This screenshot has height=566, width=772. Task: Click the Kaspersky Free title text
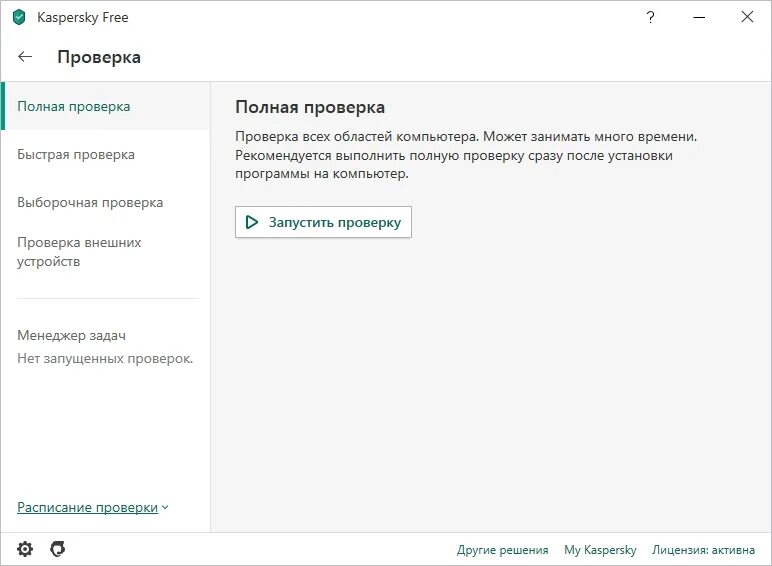point(83,18)
